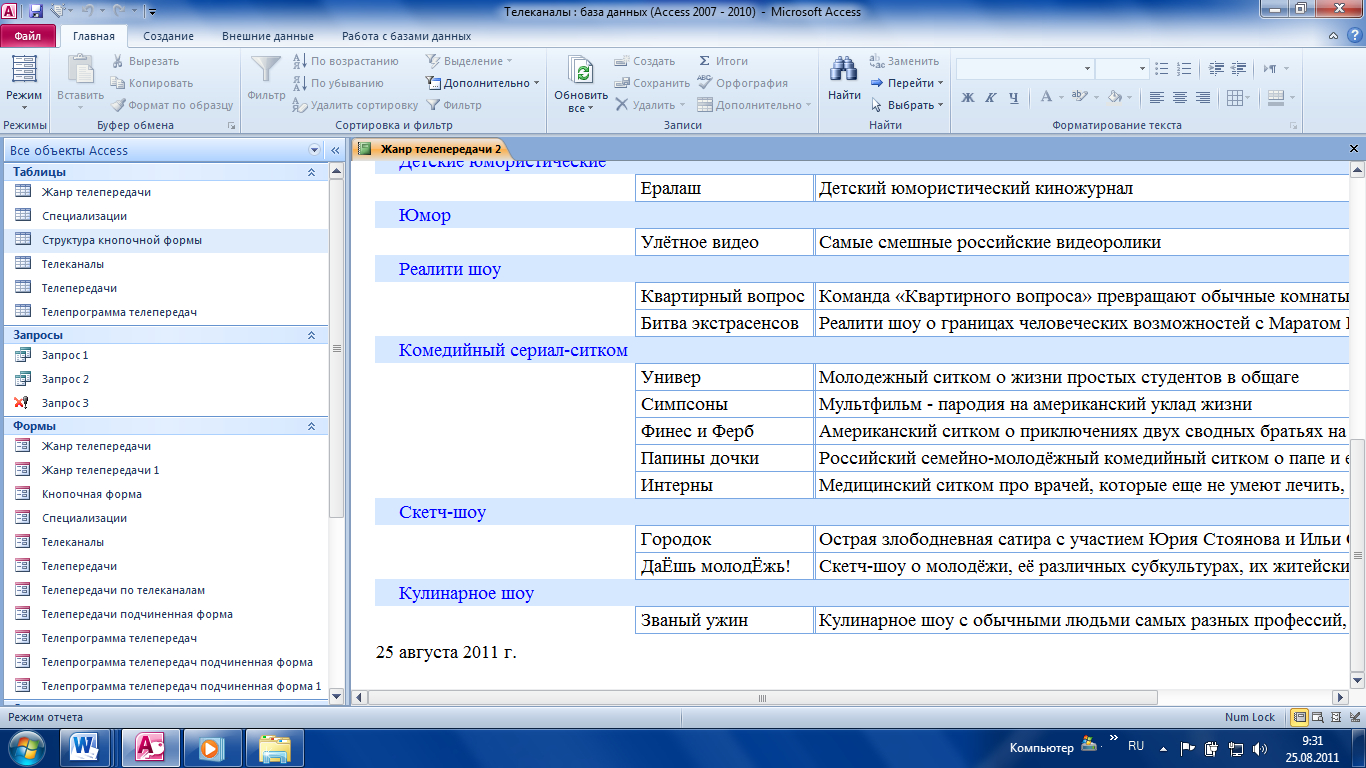Toggle italic К formatting
Image resolution: width=1366 pixels, height=768 pixels.
click(991, 98)
